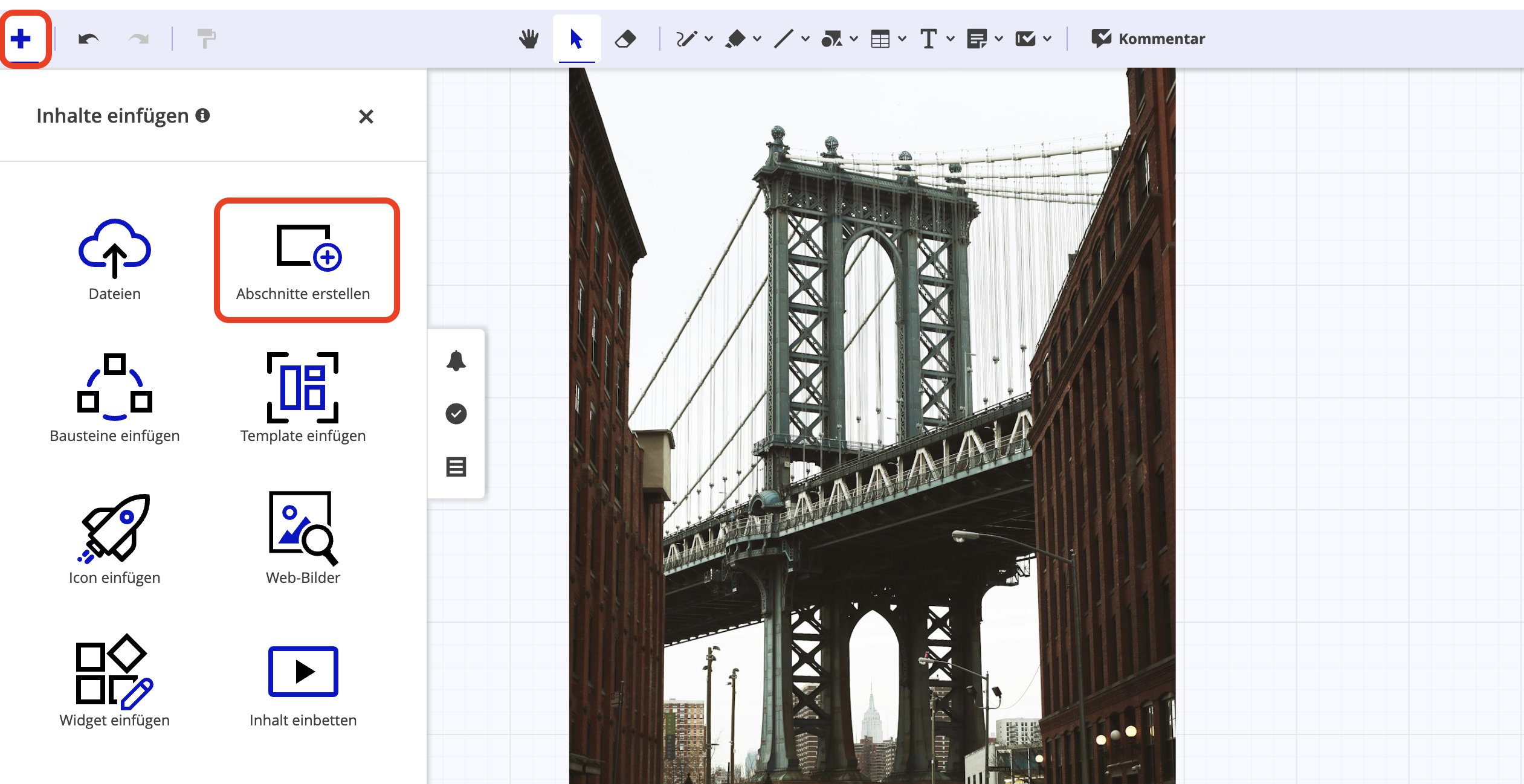Open the Pen tool options chevron
The height and width of the screenshot is (784, 1524).
(709, 39)
